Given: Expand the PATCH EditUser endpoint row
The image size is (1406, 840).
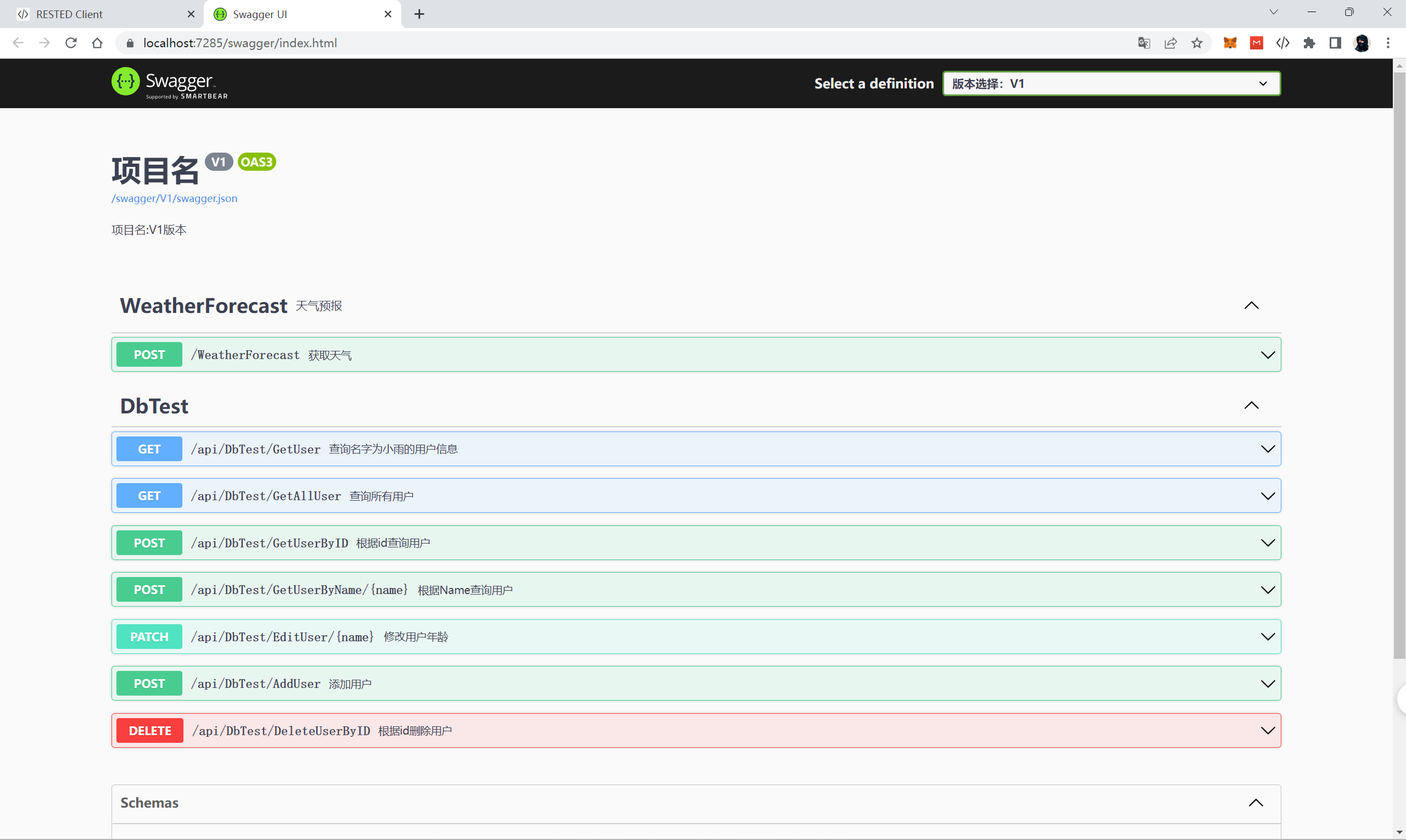Looking at the screenshot, I should tap(1268, 637).
